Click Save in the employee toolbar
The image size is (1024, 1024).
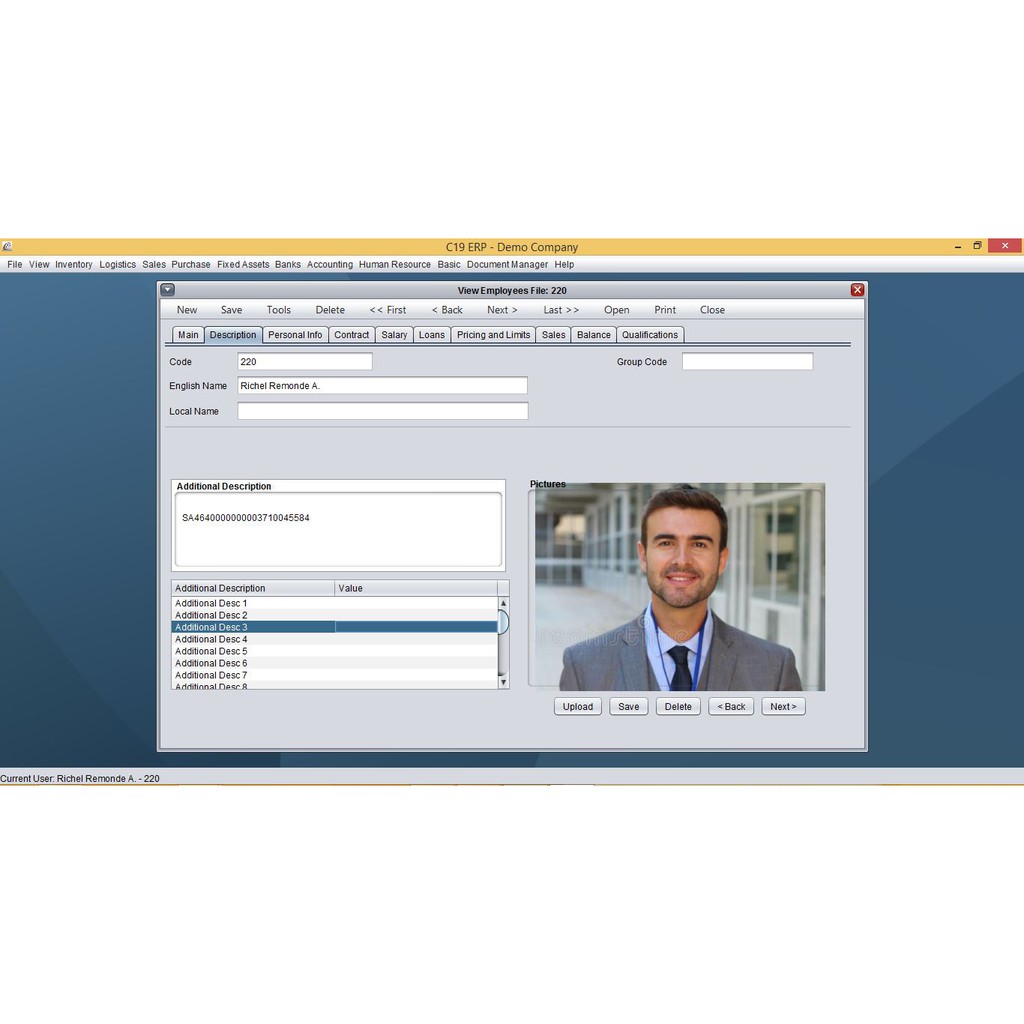pos(231,310)
